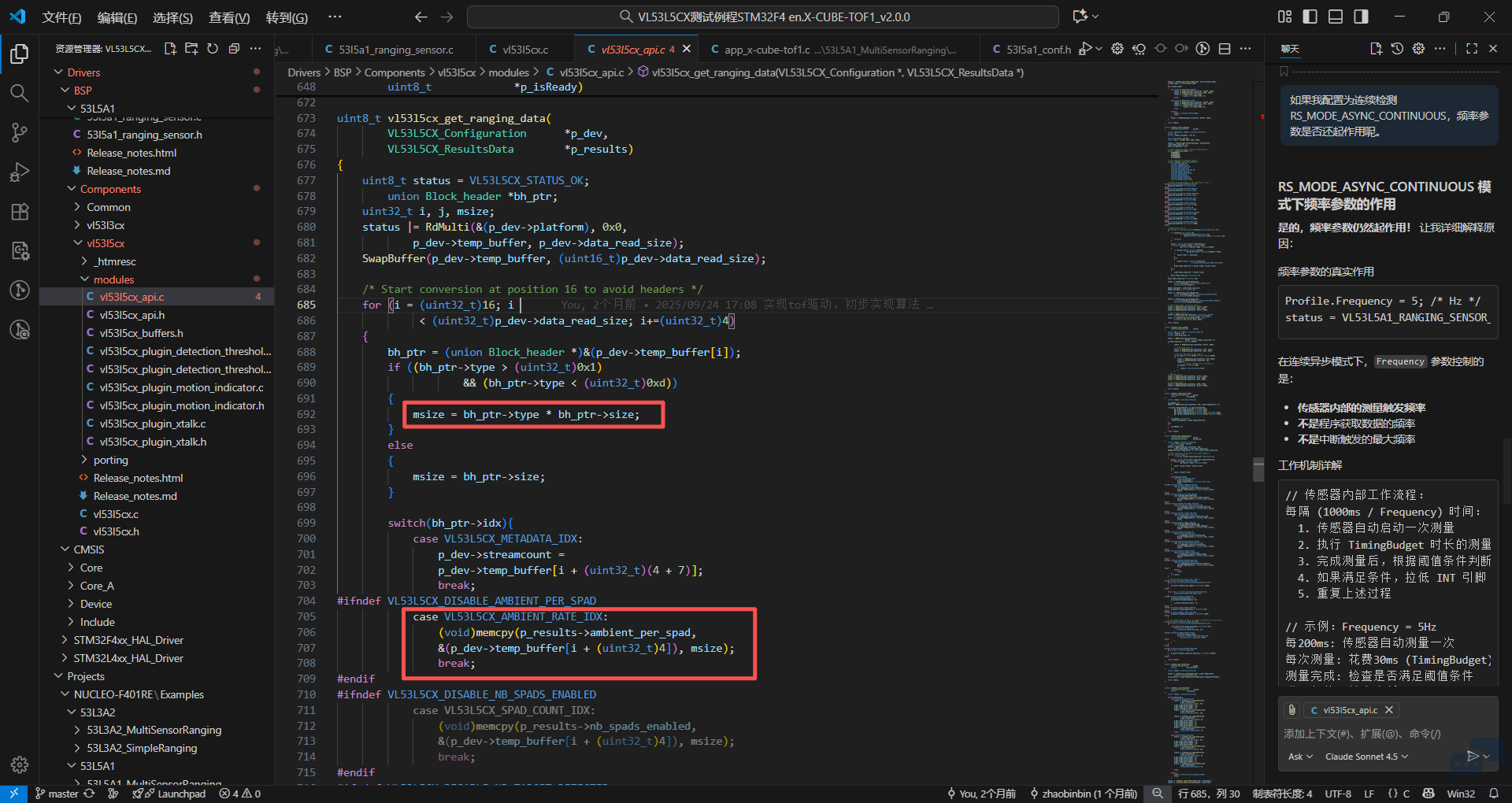Open the Claude Sonnet 4.5 model dropdown
The image size is (1512, 803).
pos(1366,757)
